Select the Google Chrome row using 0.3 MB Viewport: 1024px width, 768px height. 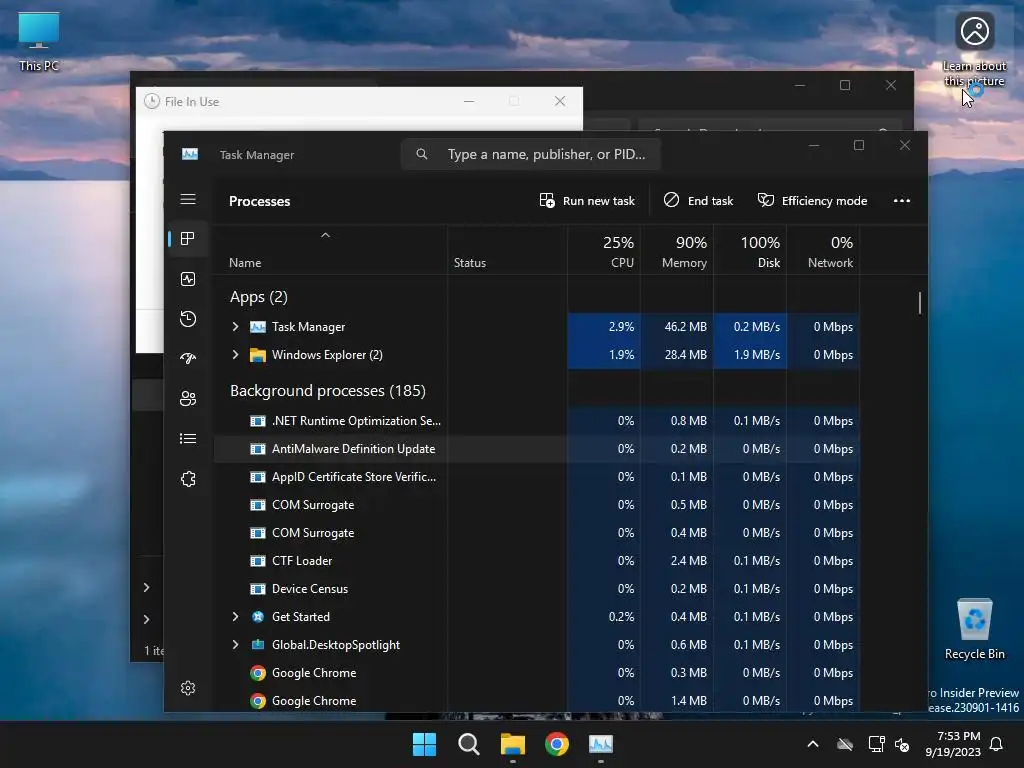[537, 673]
